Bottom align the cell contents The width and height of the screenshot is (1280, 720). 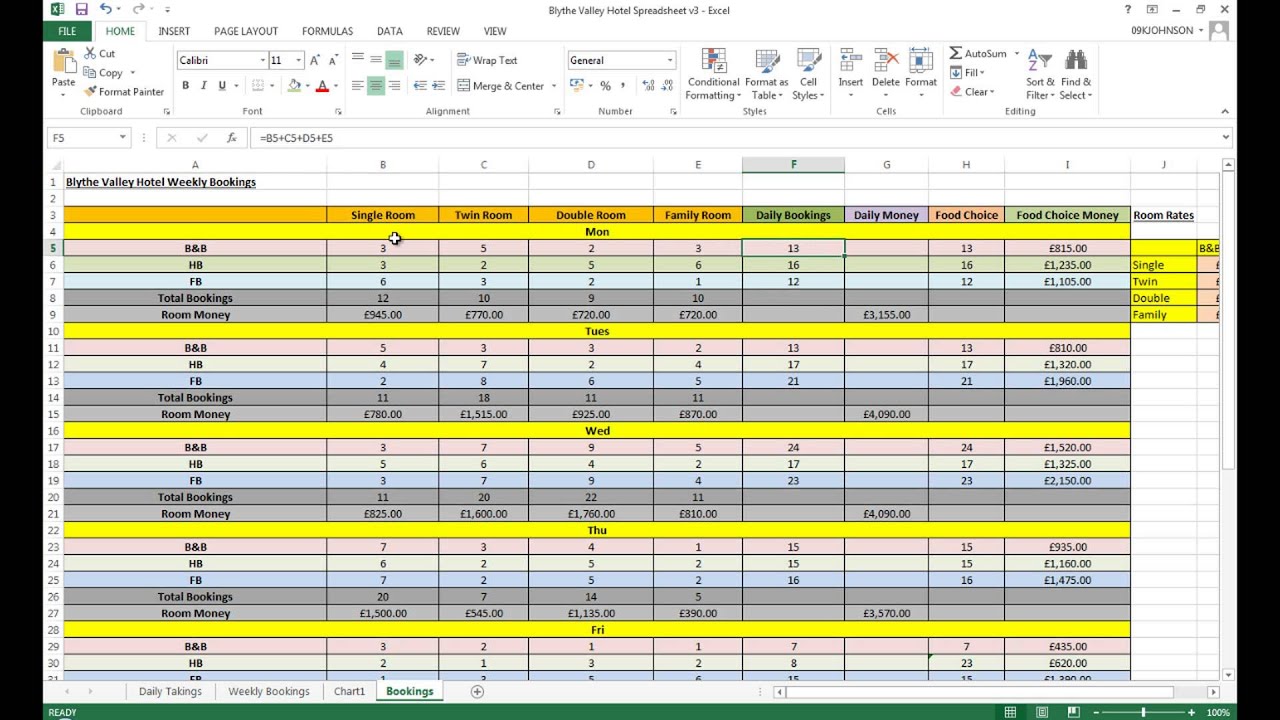[394, 60]
